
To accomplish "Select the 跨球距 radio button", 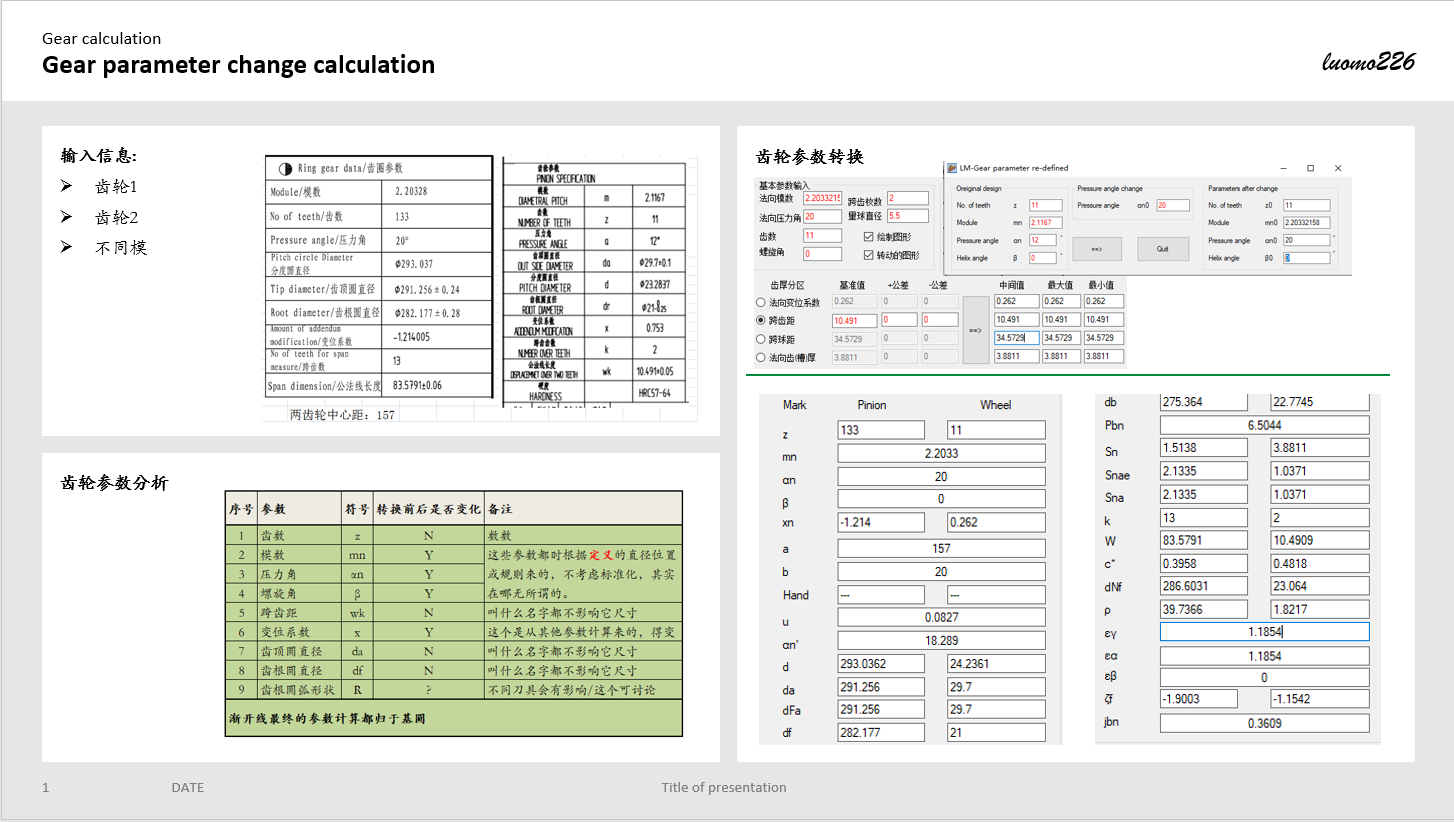I will (761, 339).
